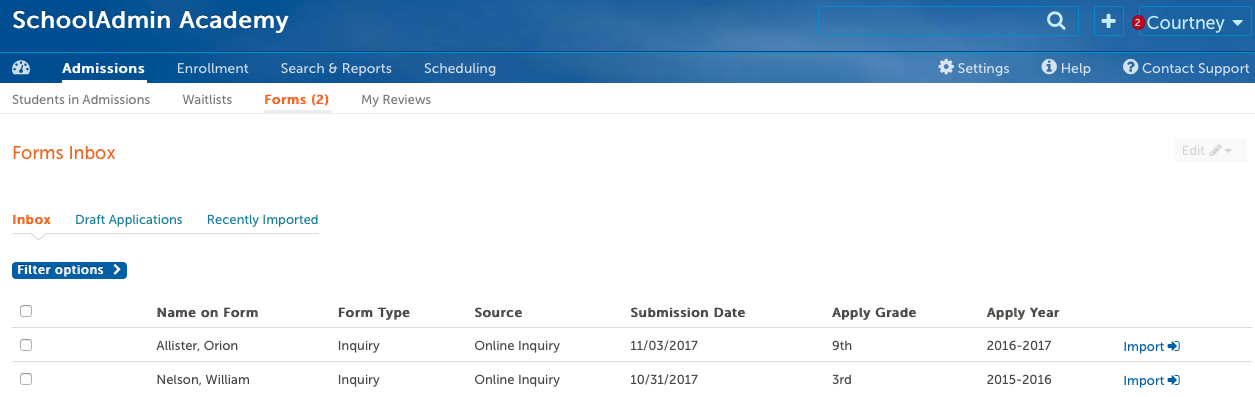Click the import arrow icon for Nelson, William

coord(1174,381)
